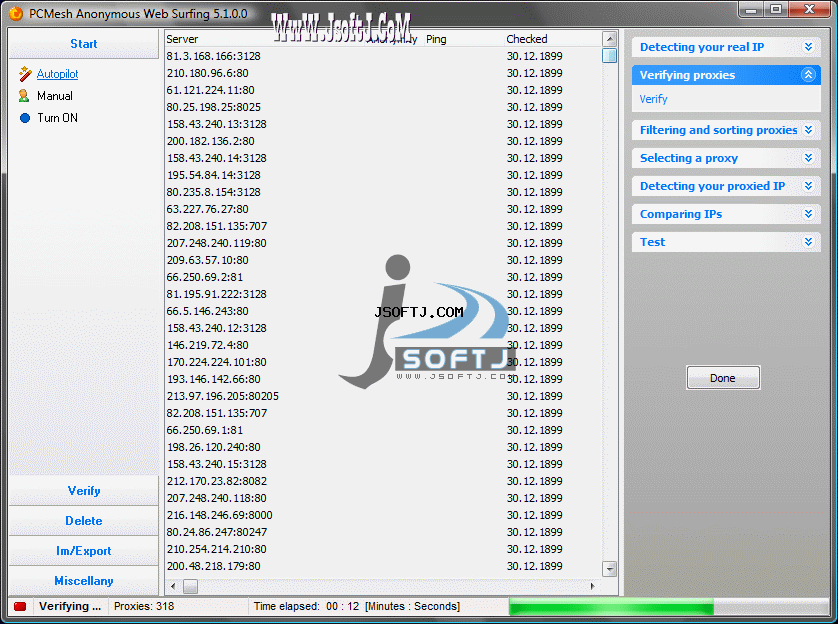Image resolution: width=838 pixels, height=624 pixels.
Task: Expand Filtering and sorting proxies chevron
Action: [808, 130]
